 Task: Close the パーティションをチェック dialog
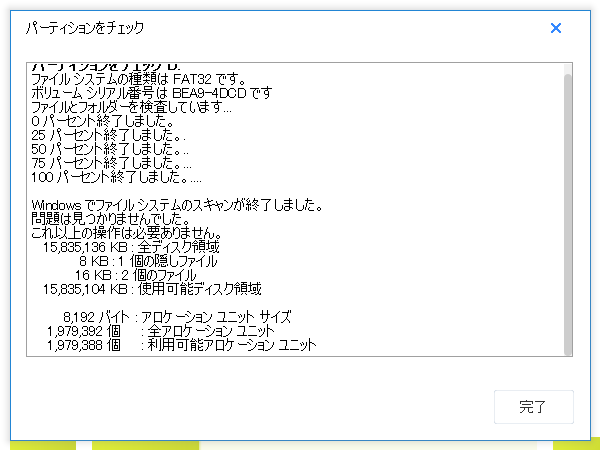556,28
